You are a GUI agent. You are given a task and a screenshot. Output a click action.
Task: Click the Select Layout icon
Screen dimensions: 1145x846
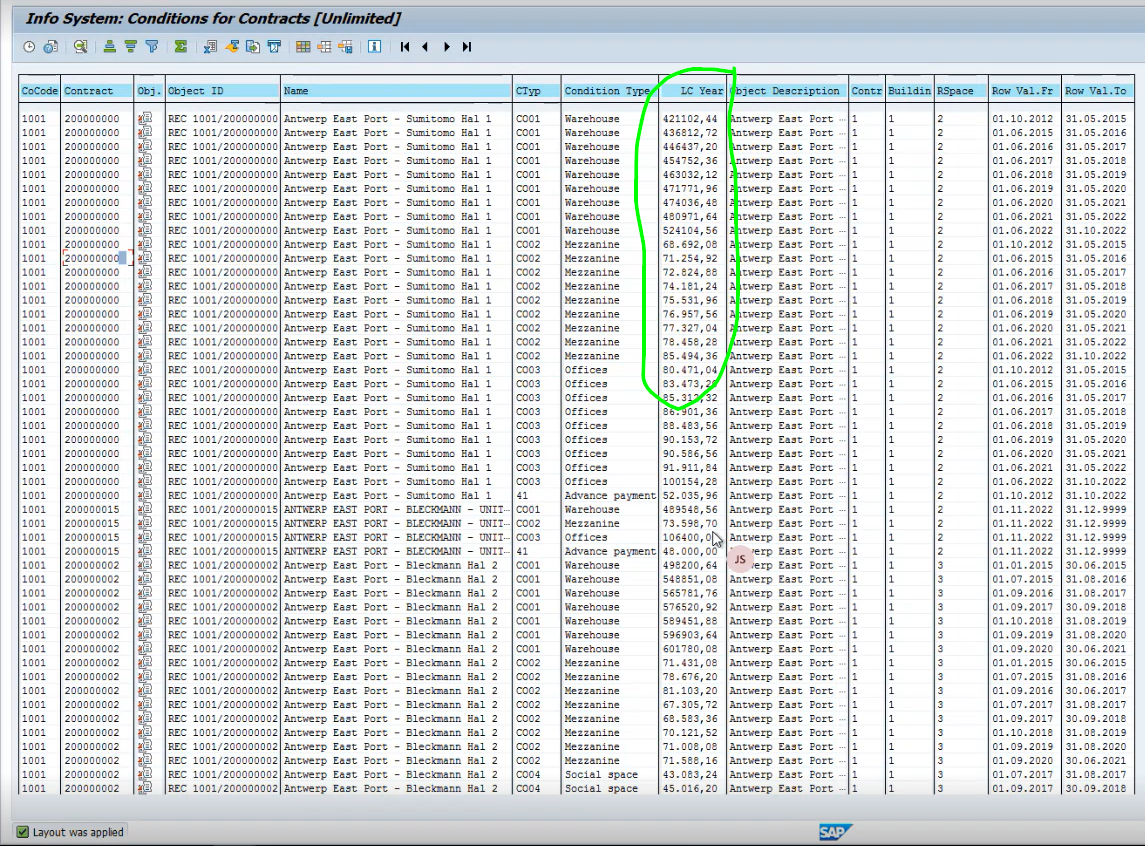click(324, 47)
